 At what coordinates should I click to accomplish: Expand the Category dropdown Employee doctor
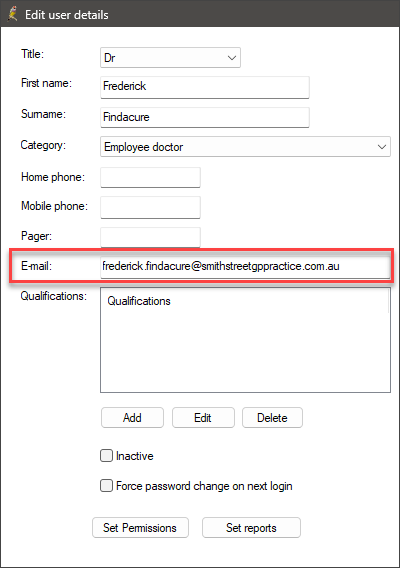point(245,147)
